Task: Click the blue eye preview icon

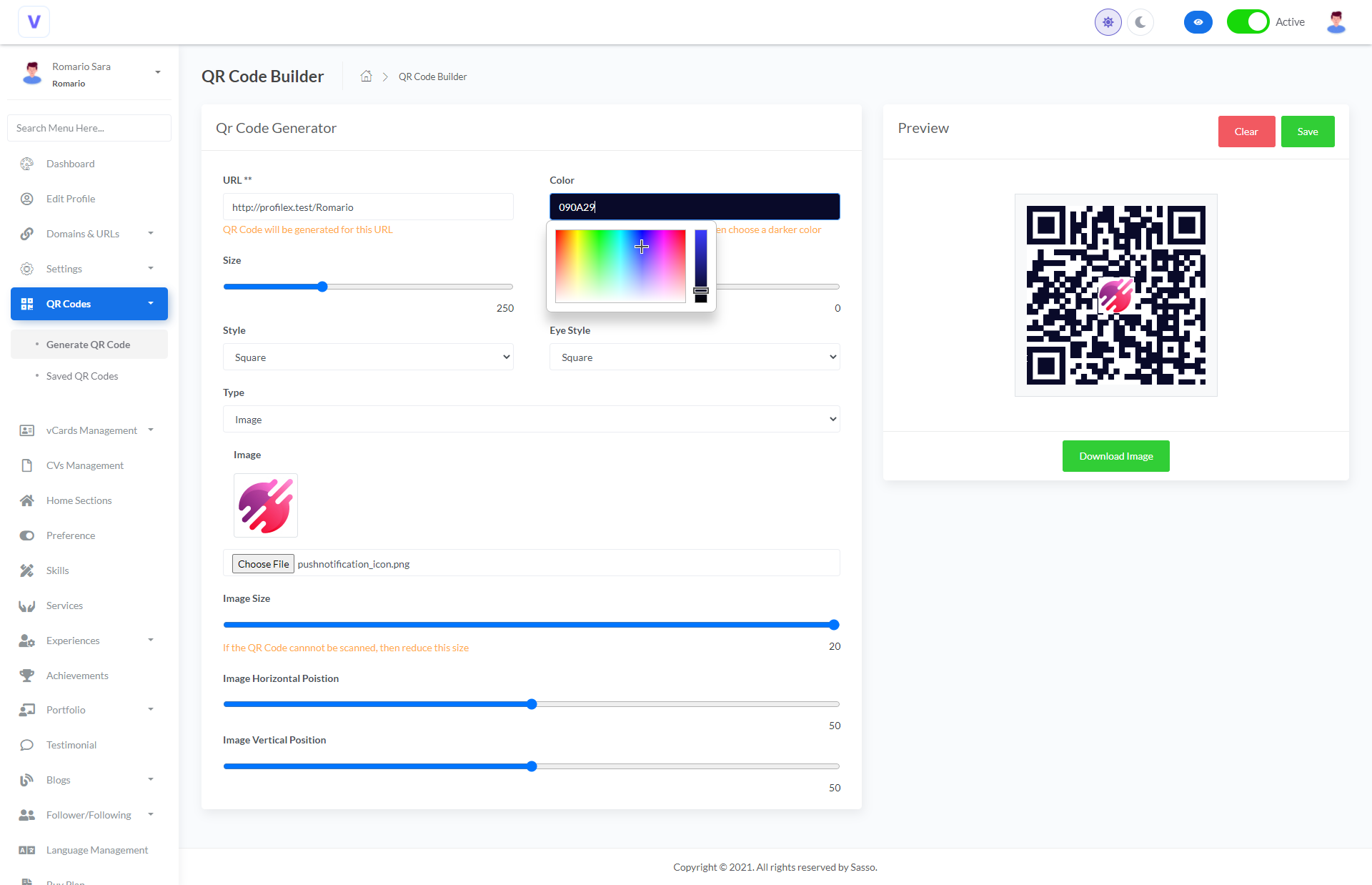Action: (x=1198, y=22)
